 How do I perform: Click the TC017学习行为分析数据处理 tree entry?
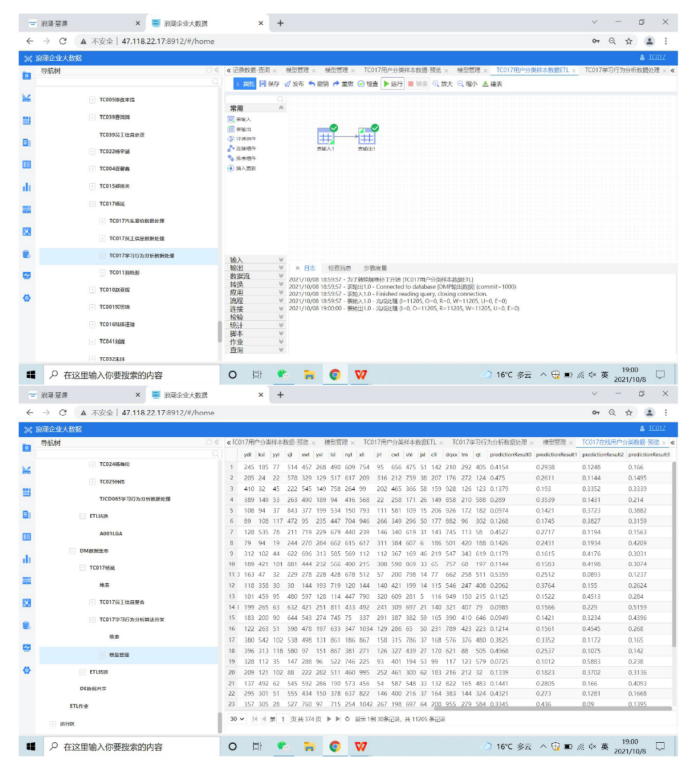coord(141,255)
